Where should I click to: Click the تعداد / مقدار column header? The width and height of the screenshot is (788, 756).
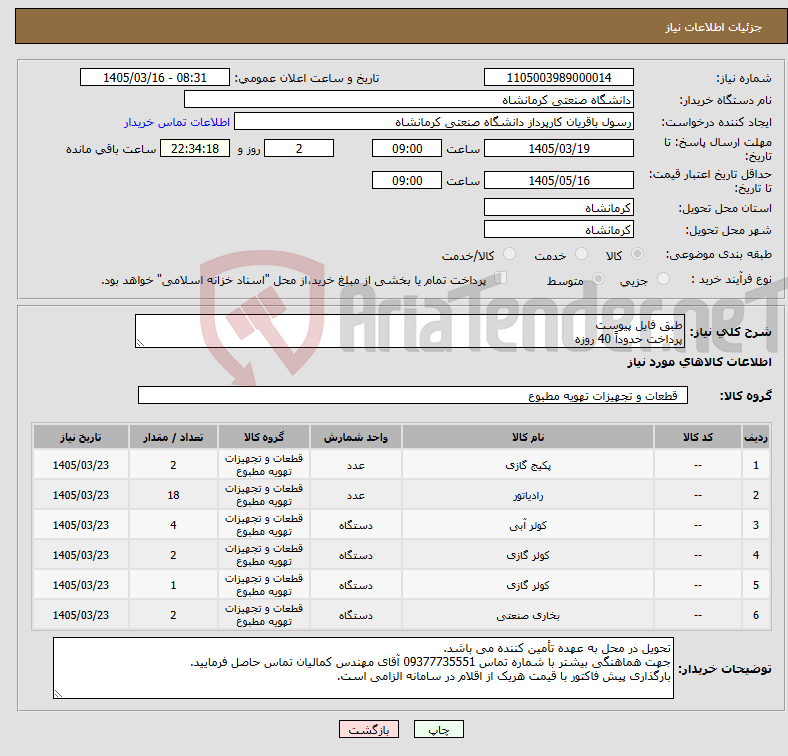pos(173,437)
